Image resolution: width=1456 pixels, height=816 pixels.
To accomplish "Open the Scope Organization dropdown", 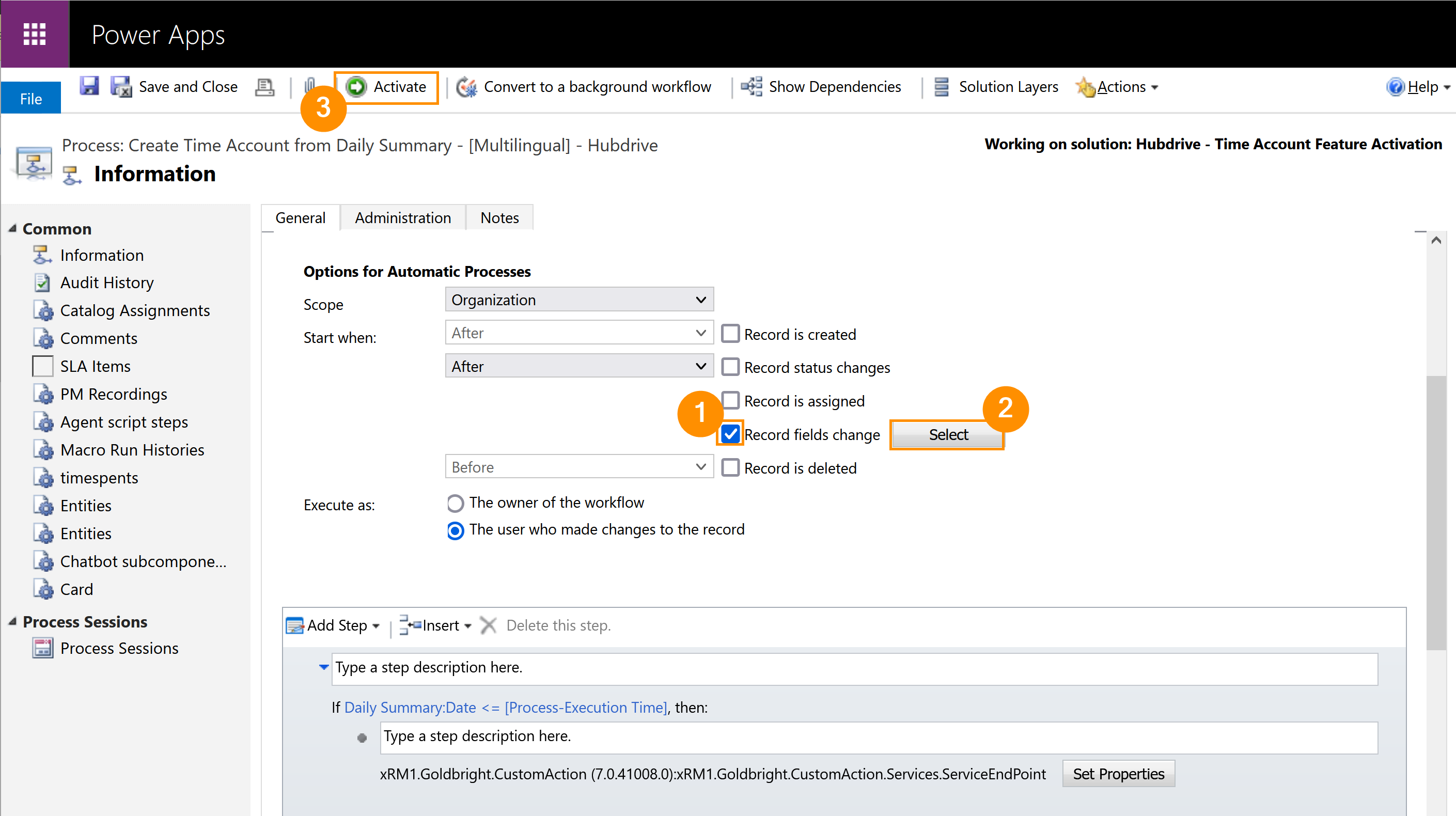I will coord(579,300).
